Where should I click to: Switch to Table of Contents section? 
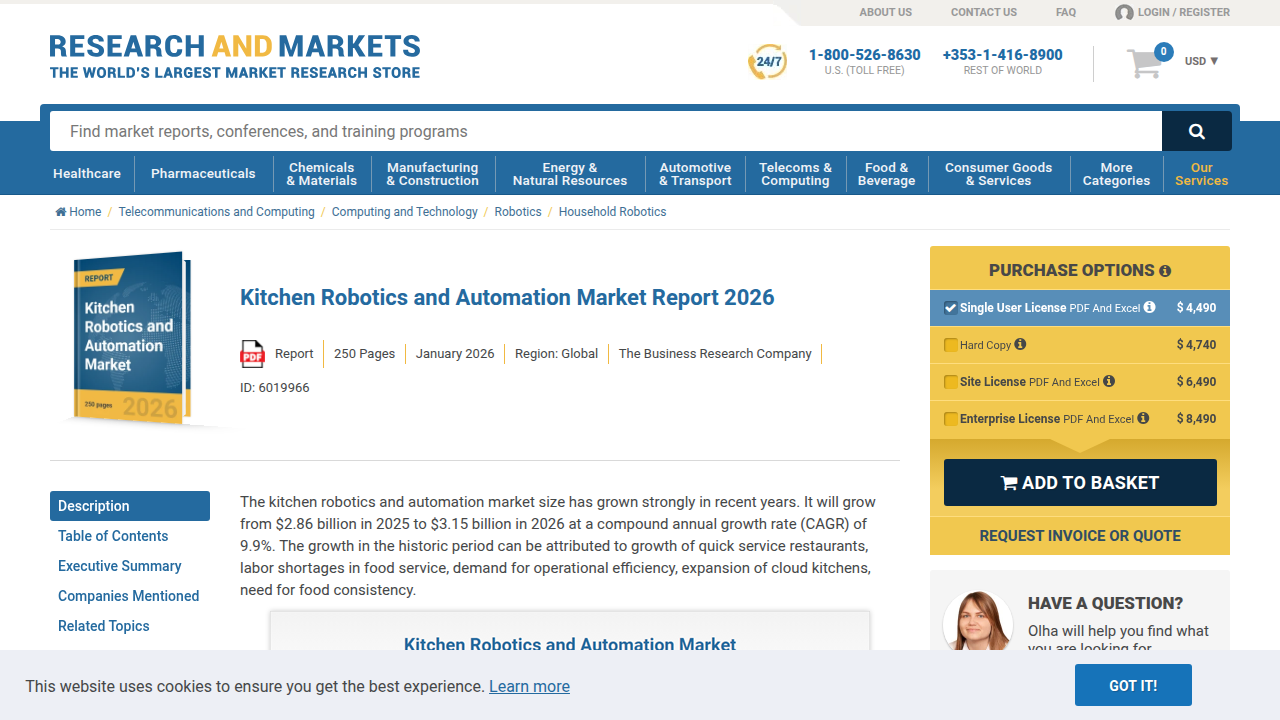tap(113, 536)
